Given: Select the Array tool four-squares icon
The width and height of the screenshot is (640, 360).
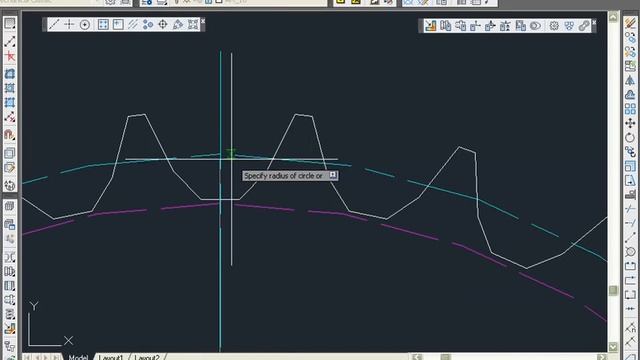Looking at the screenshot, I should click(x=630, y=109).
